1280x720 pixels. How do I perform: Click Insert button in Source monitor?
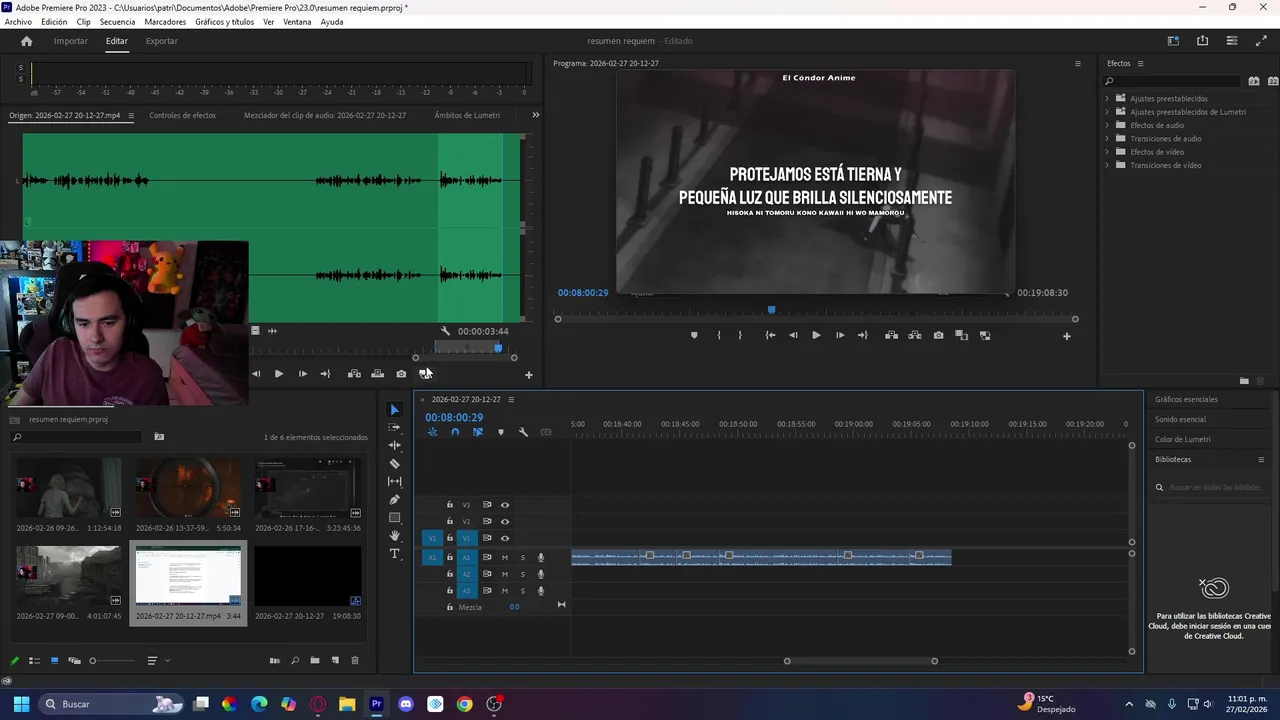(x=354, y=374)
